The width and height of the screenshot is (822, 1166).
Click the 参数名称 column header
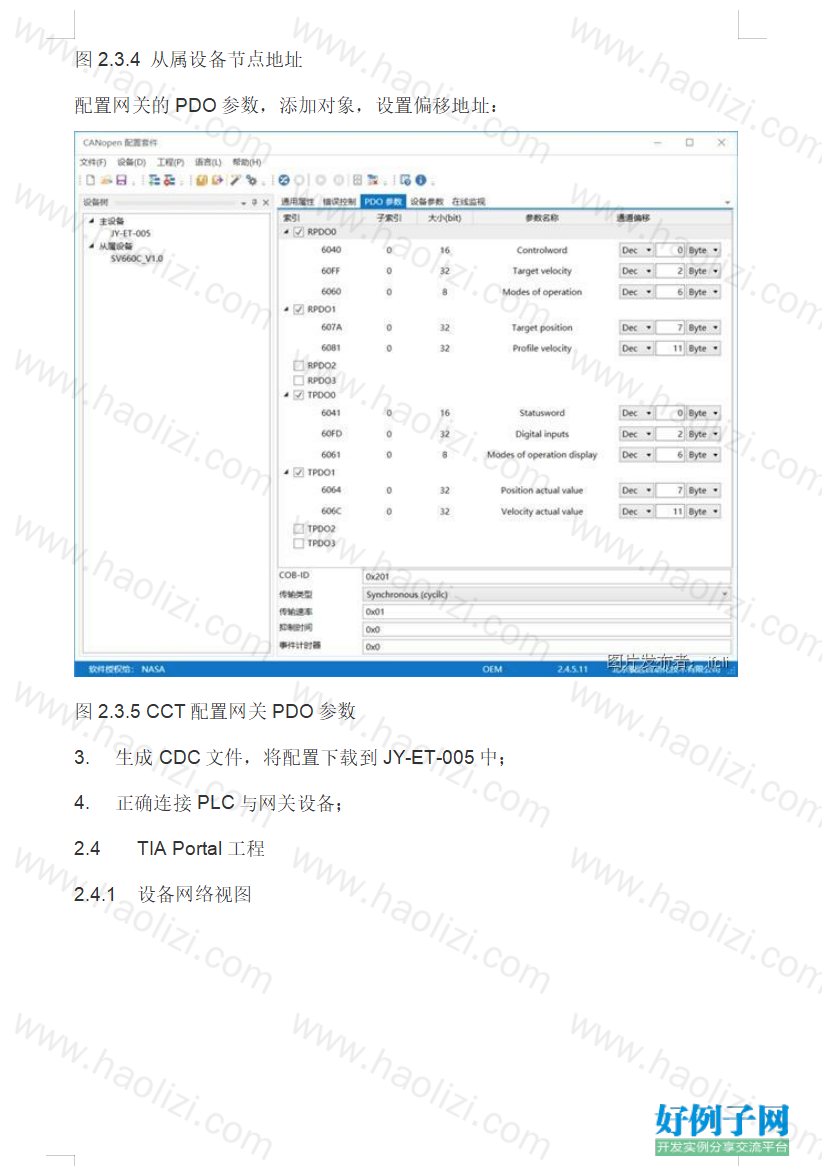pos(542,218)
